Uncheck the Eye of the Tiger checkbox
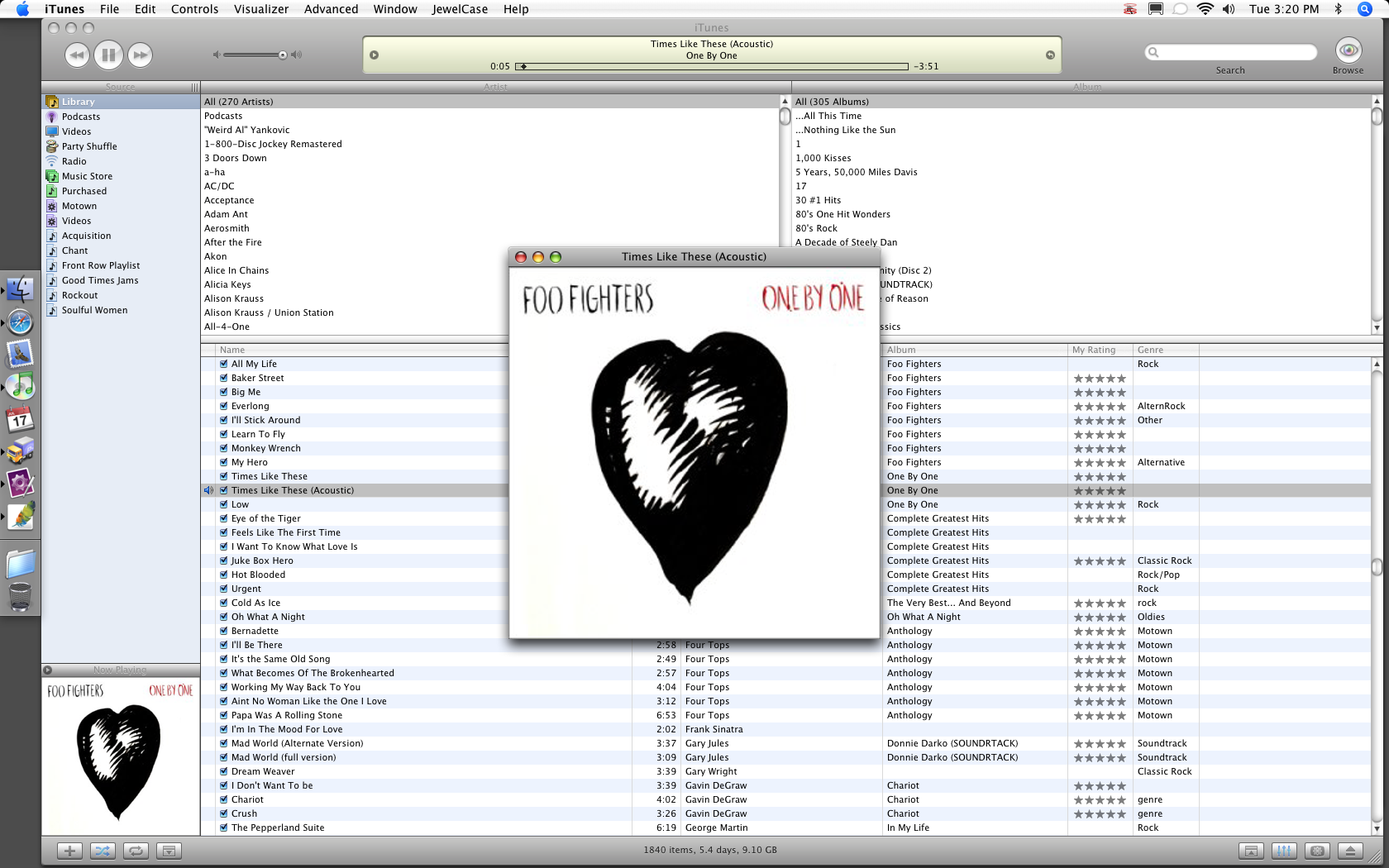1389x868 pixels. [x=224, y=518]
